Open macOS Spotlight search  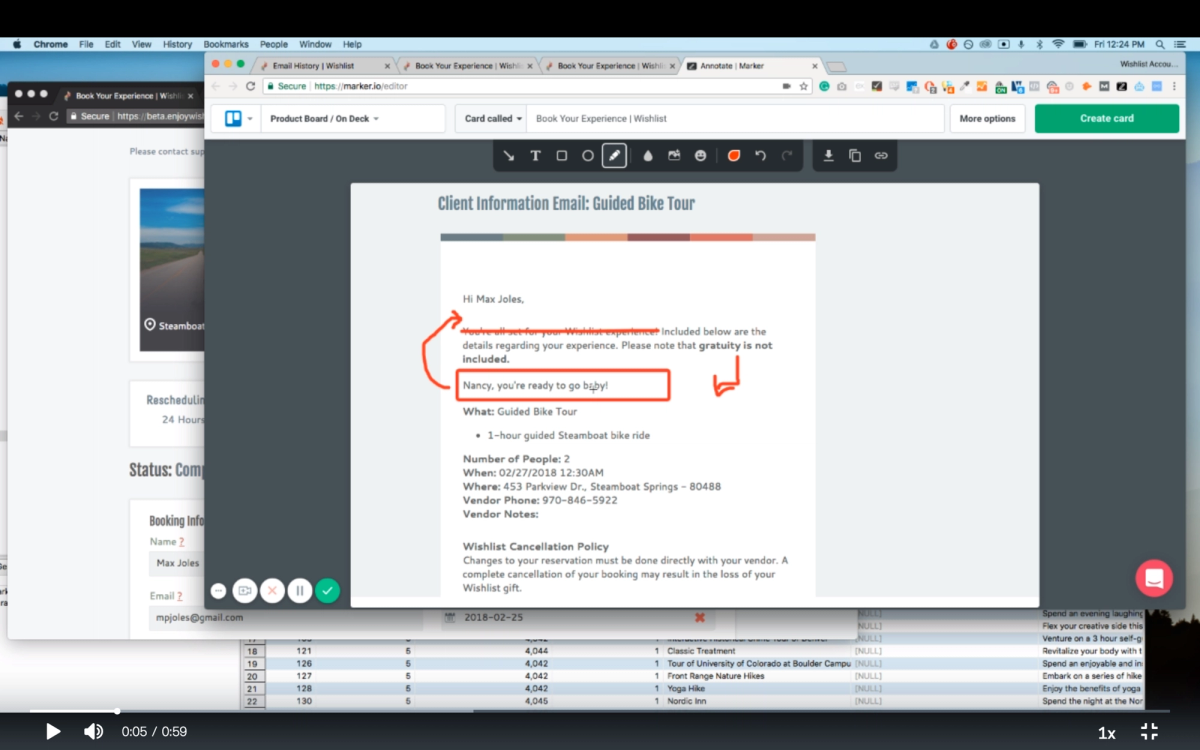[x=1159, y=44]
